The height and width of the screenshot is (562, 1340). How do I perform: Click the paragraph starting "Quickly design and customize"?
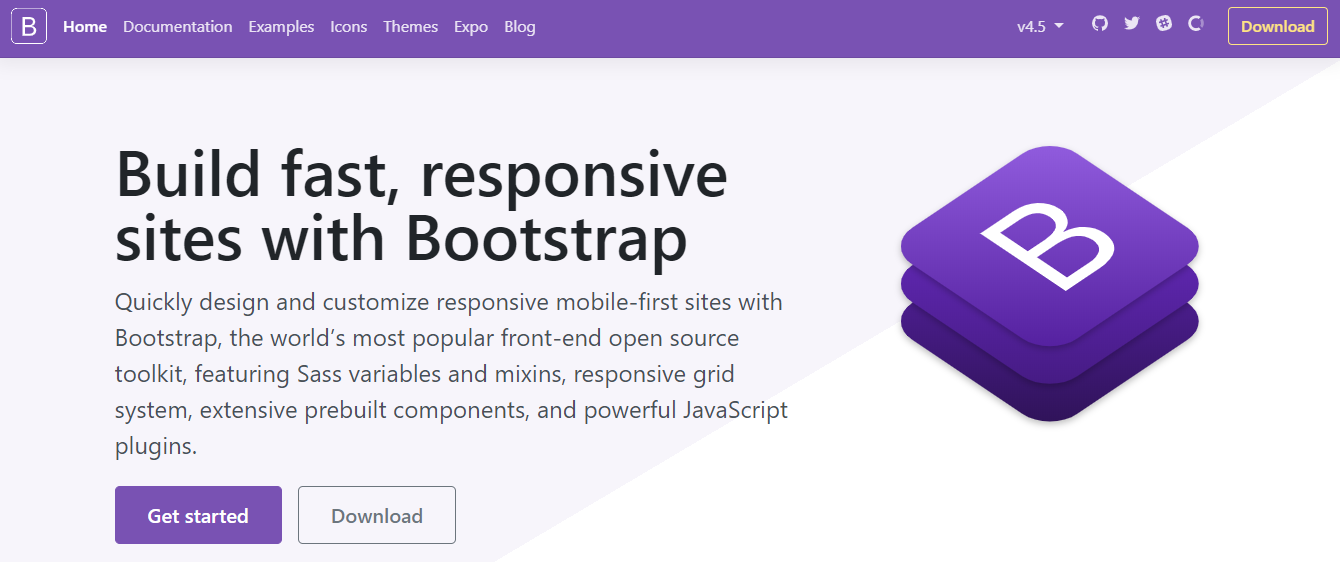tap(452, 373)
